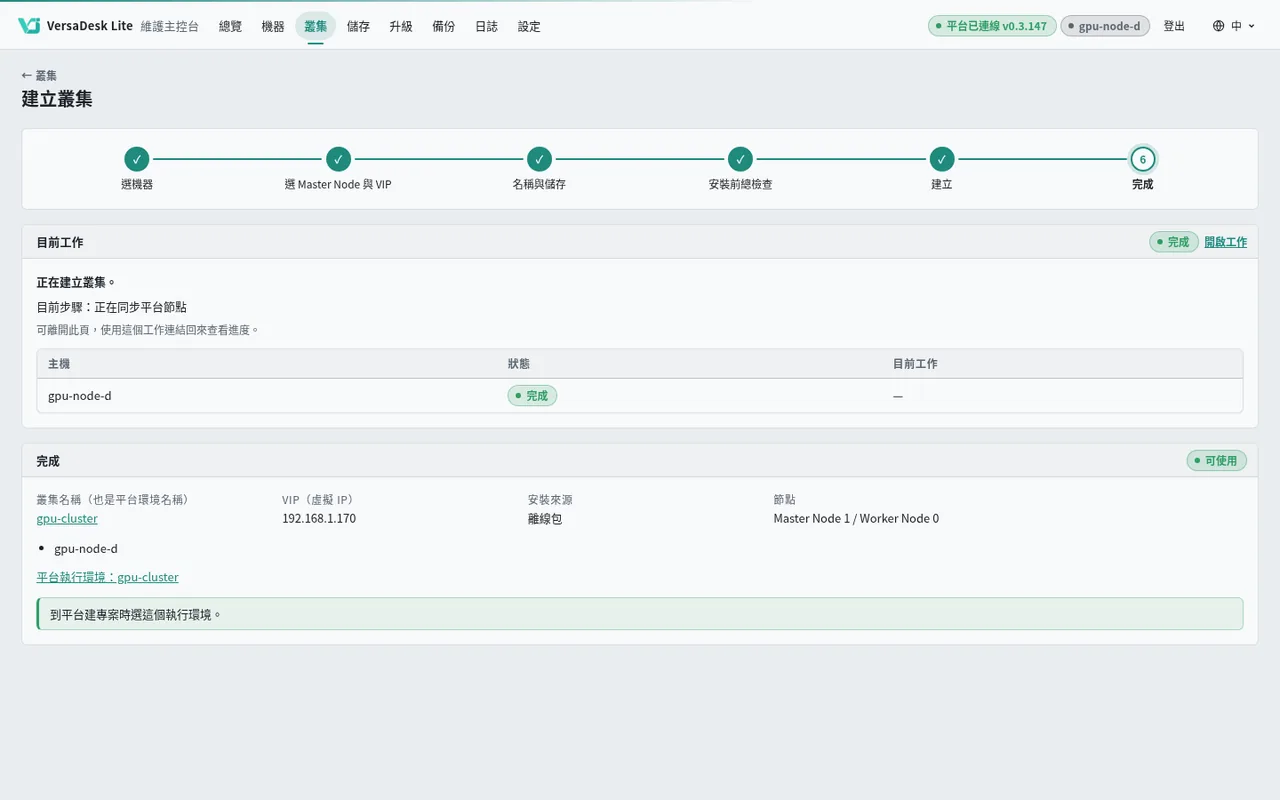
Task: Click the globe language icon
Action: click(1218, 26)
